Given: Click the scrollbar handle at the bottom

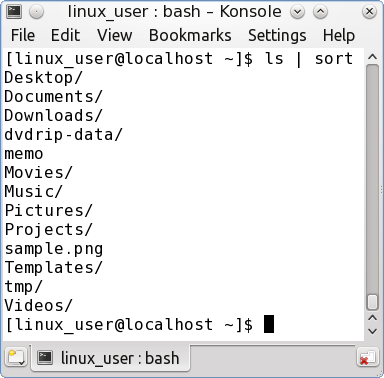Looking at the screenshot, I should [372, 302].
